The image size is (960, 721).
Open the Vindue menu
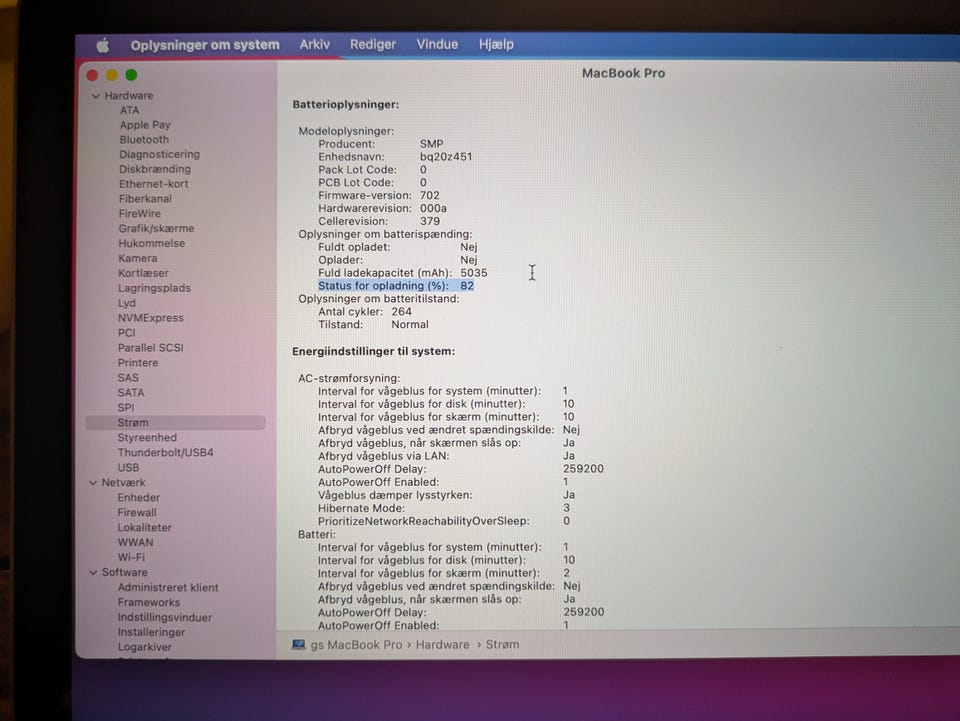[x=437, y=44]
